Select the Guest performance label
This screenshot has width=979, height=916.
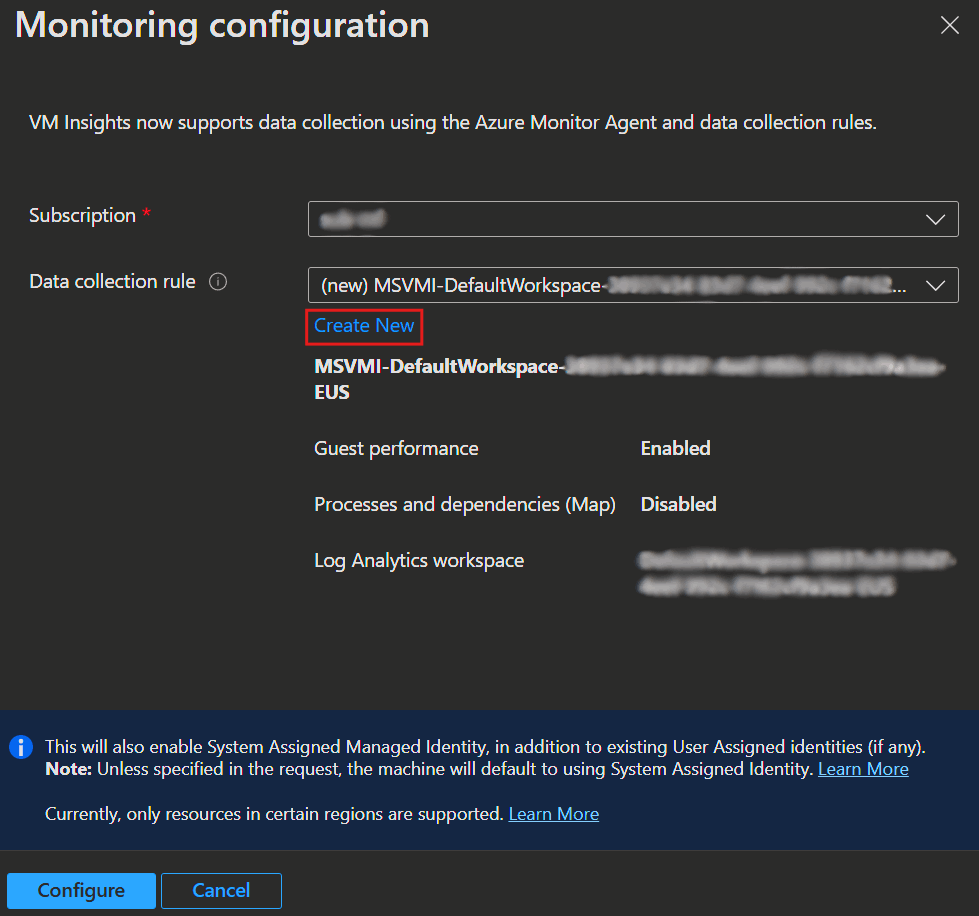[x=396, y=448]
